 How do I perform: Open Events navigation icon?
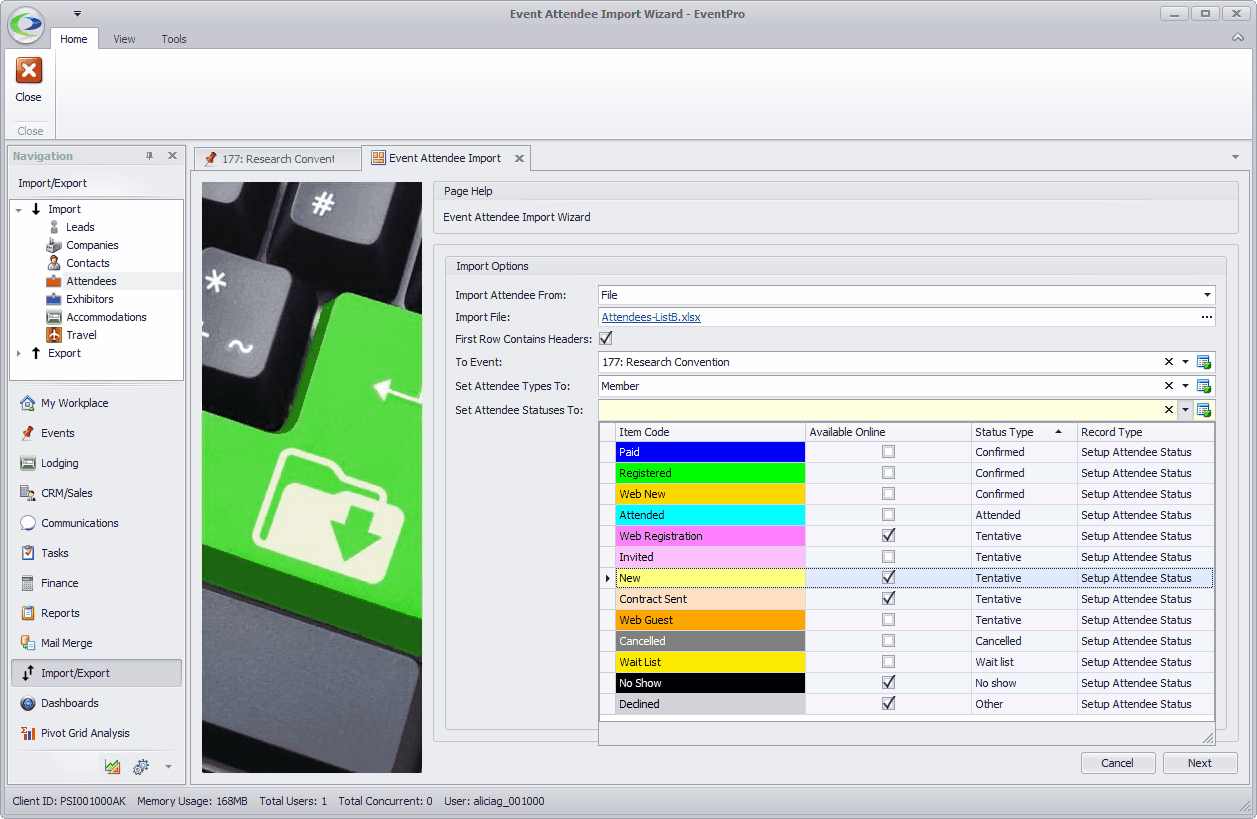28,433
